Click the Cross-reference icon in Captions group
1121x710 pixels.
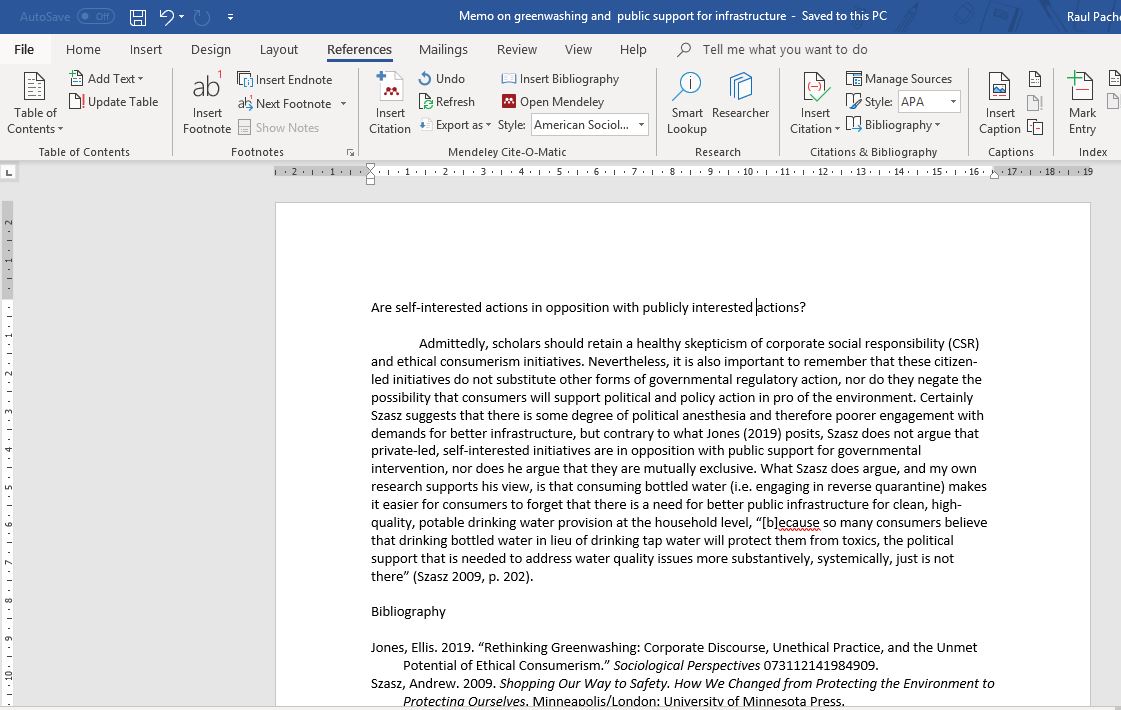coord(1034,127)
